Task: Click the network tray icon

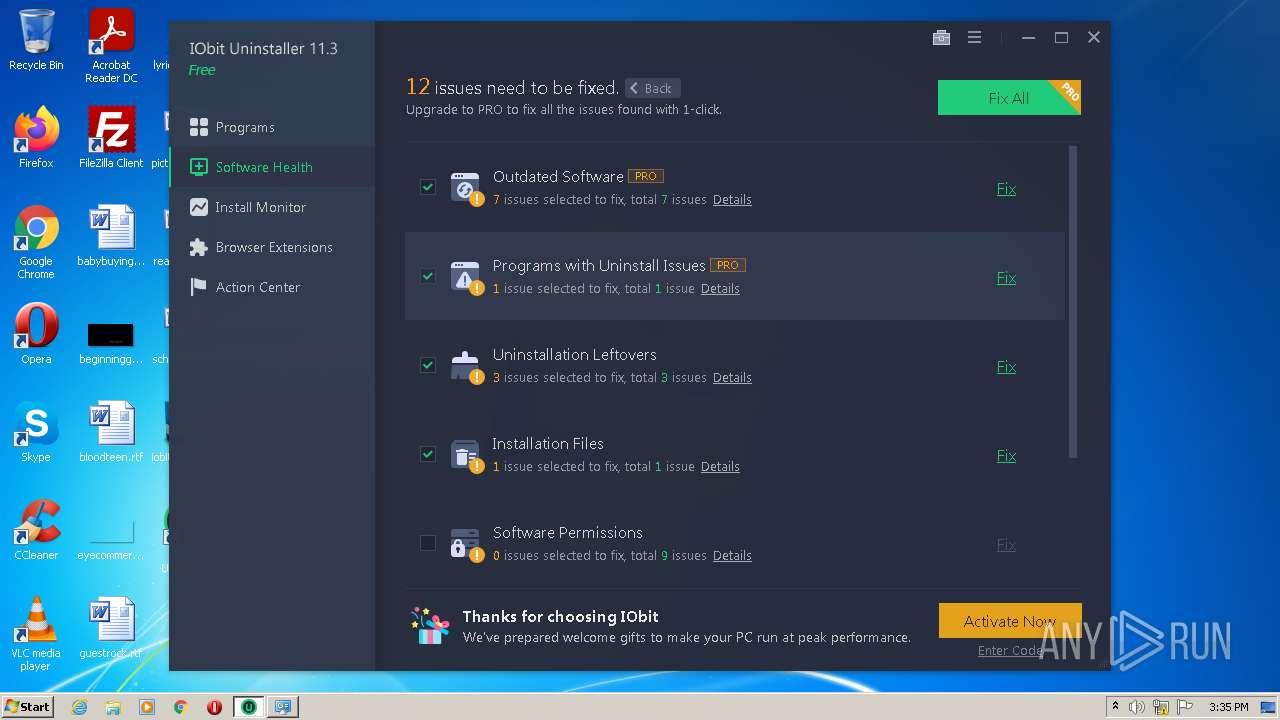Action: 1161,707
